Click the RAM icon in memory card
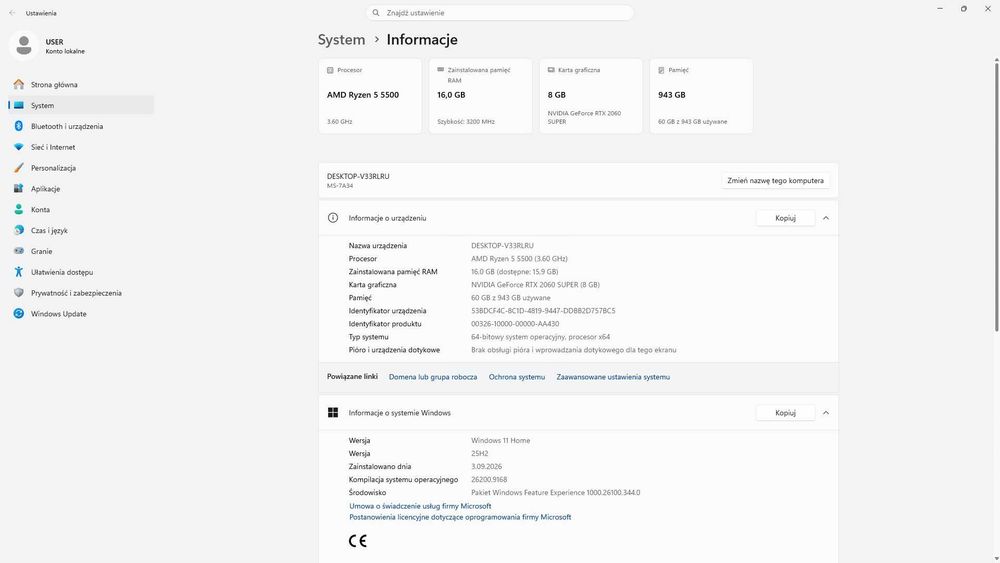Screen dimensions: 1000x563 pos(440,69)
